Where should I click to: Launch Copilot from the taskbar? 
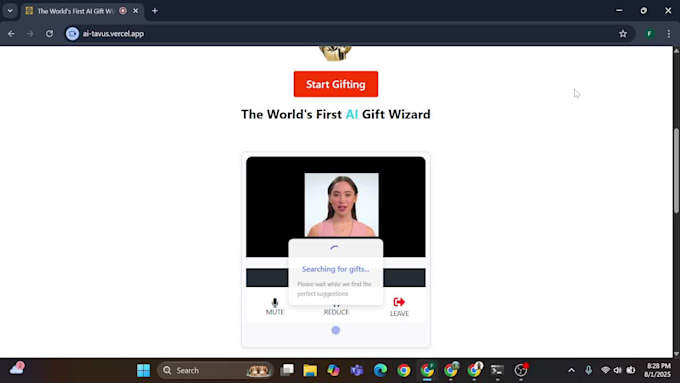(x=333, y=370)
